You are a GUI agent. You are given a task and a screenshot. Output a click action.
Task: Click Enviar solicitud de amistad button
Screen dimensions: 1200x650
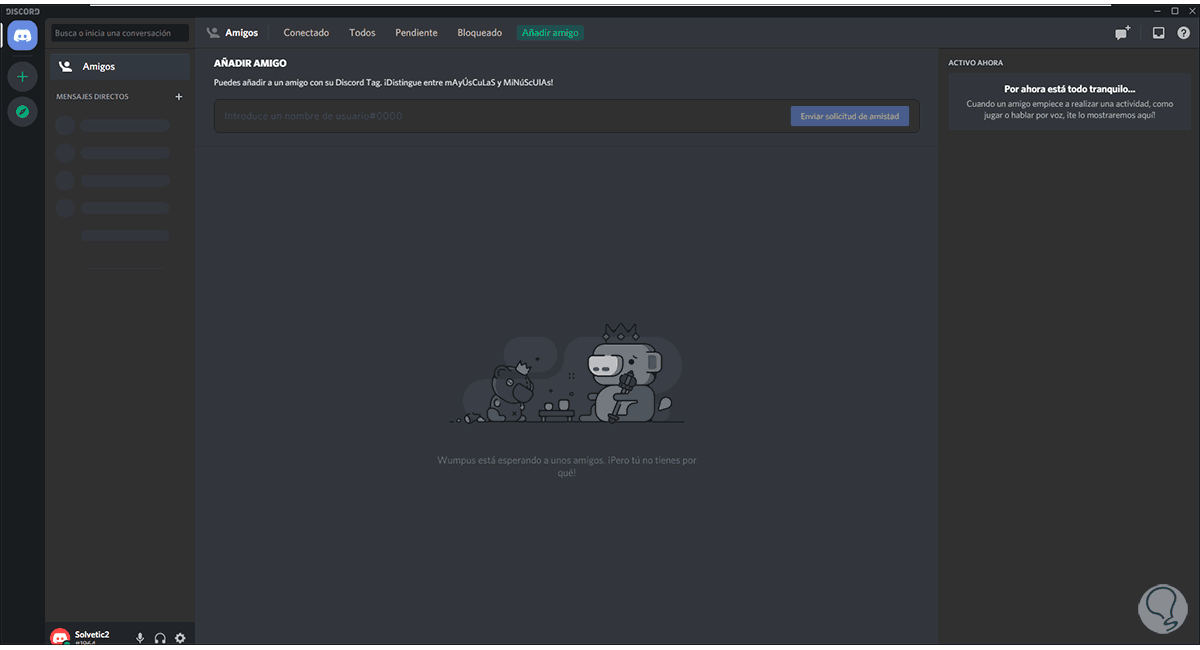850,116
